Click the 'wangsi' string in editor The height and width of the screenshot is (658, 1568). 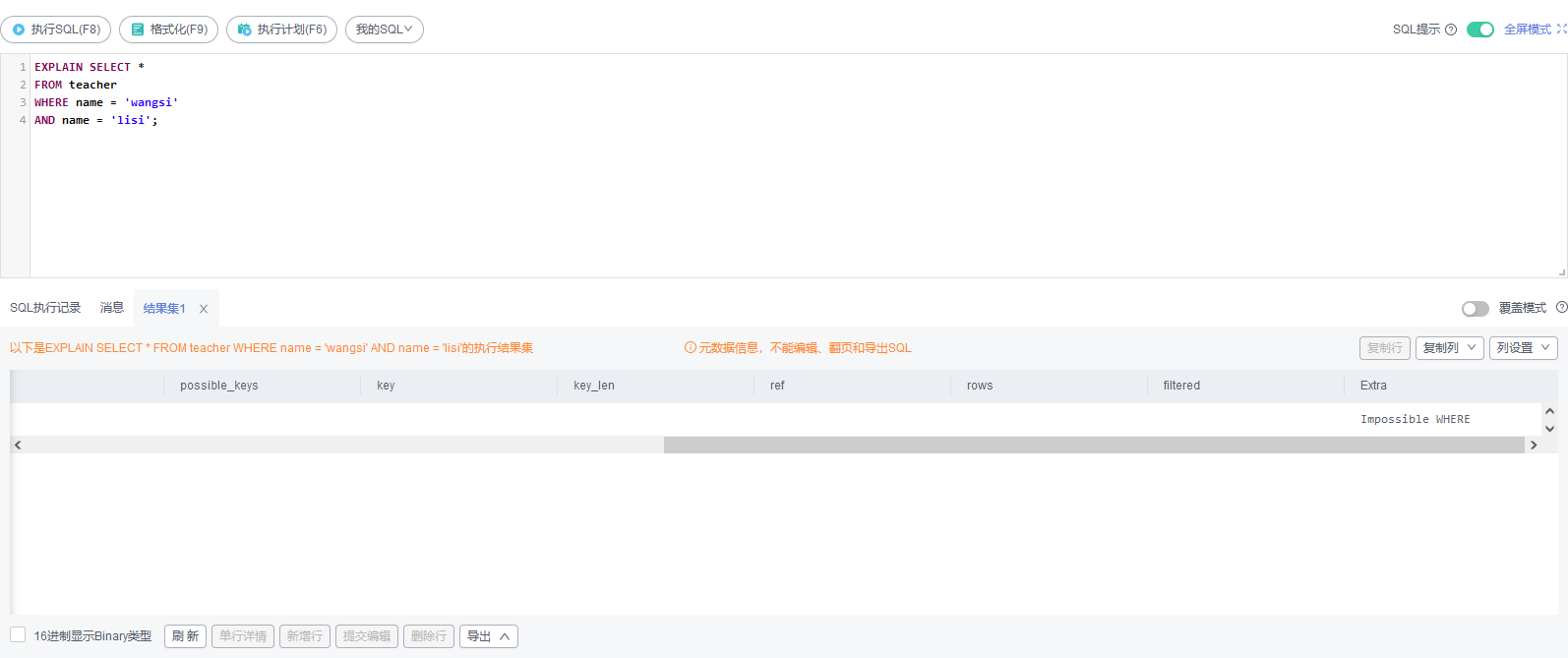click(x=151, y=102)
